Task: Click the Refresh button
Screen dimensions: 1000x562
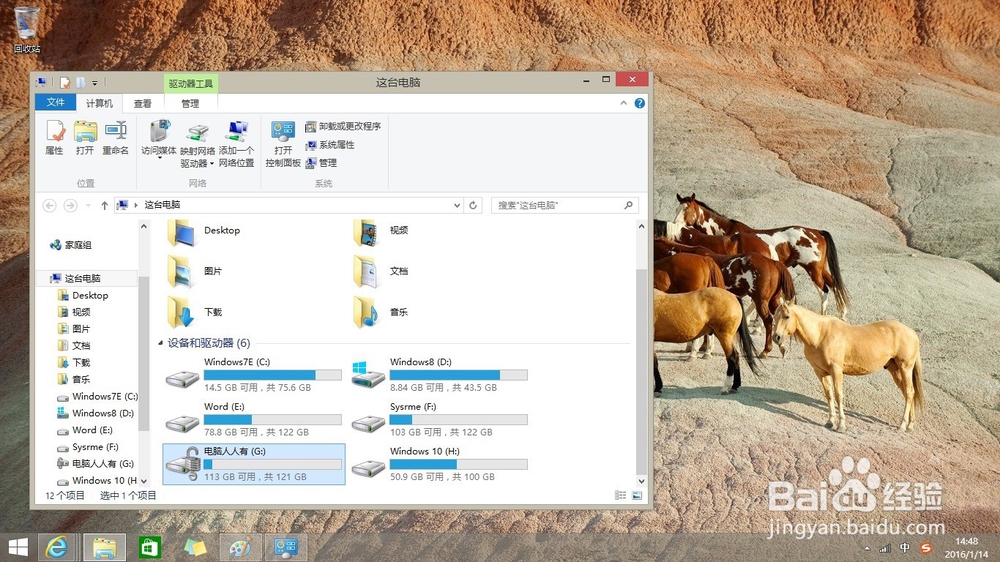Action: coord(473,205)
